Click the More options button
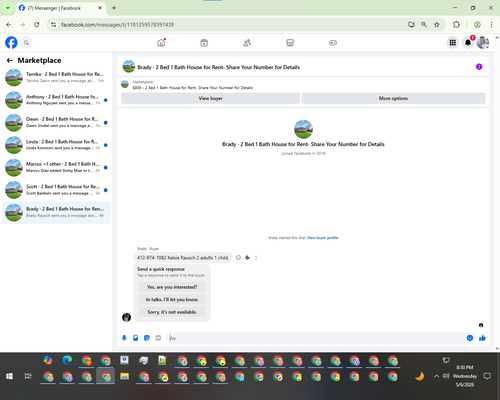This screenshot has height=400, width=500. click(x=393, y=98)
